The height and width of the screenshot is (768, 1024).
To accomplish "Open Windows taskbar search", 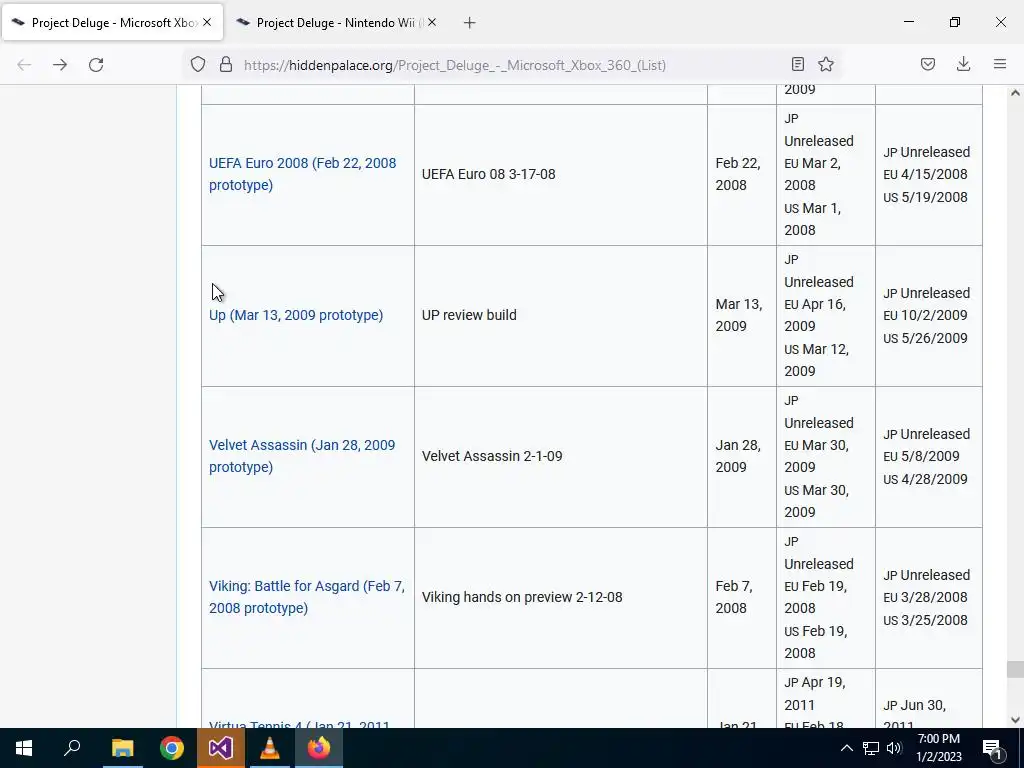I will click(x=72, y=748).
